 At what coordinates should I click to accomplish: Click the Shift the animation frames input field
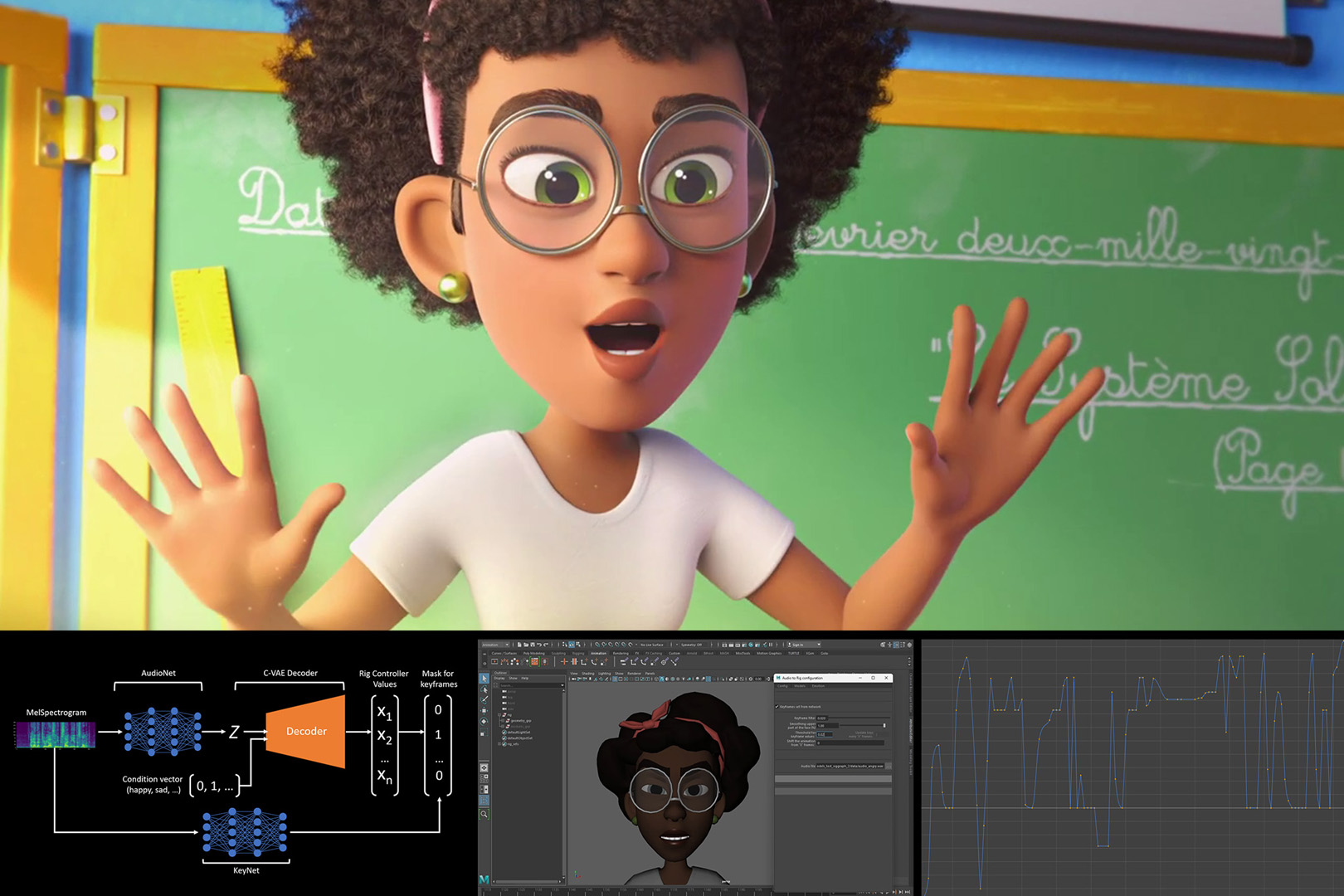[x=850, y=743]
